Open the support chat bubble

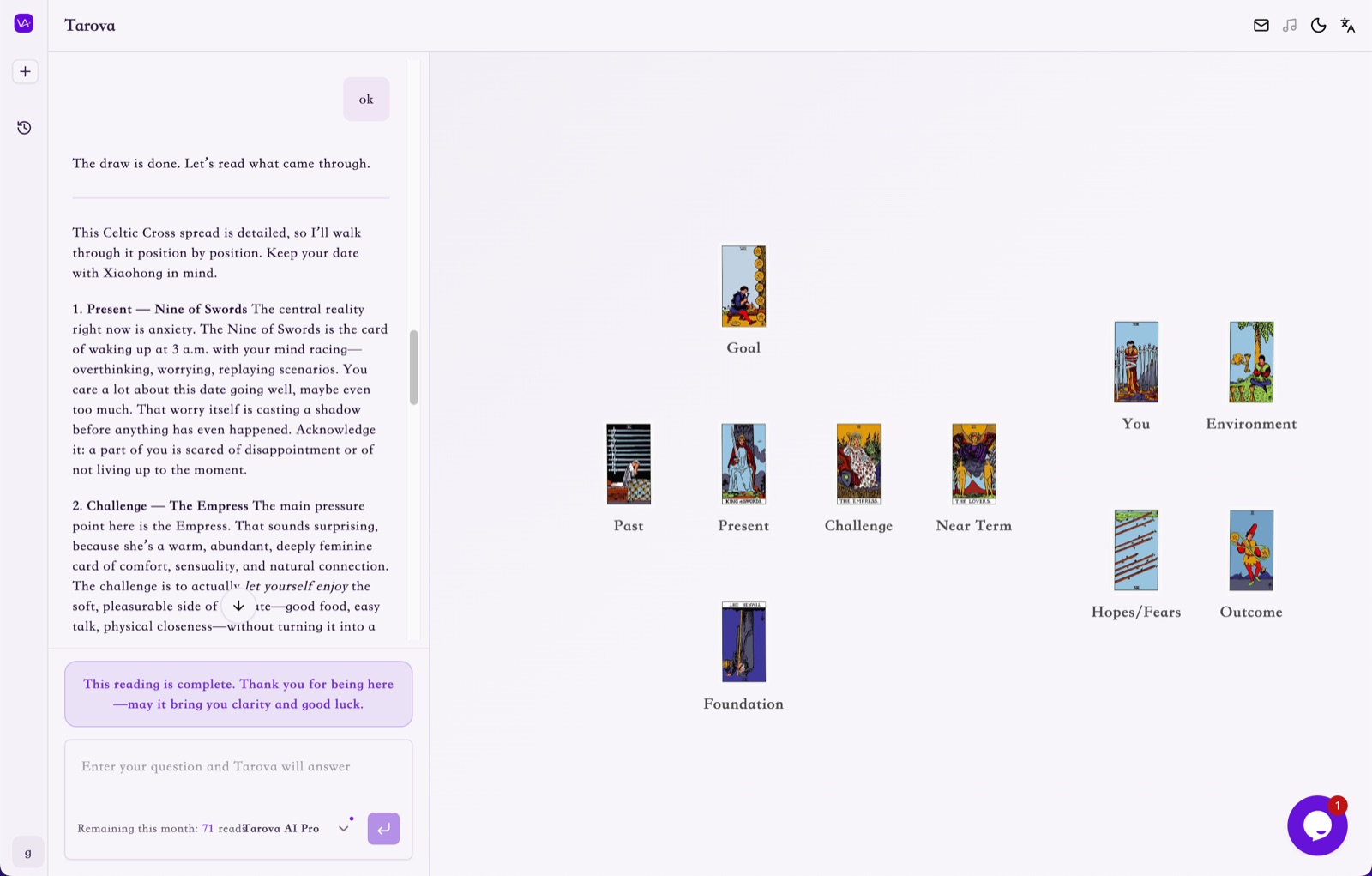pyautogui.click(x=1317, y=825)
